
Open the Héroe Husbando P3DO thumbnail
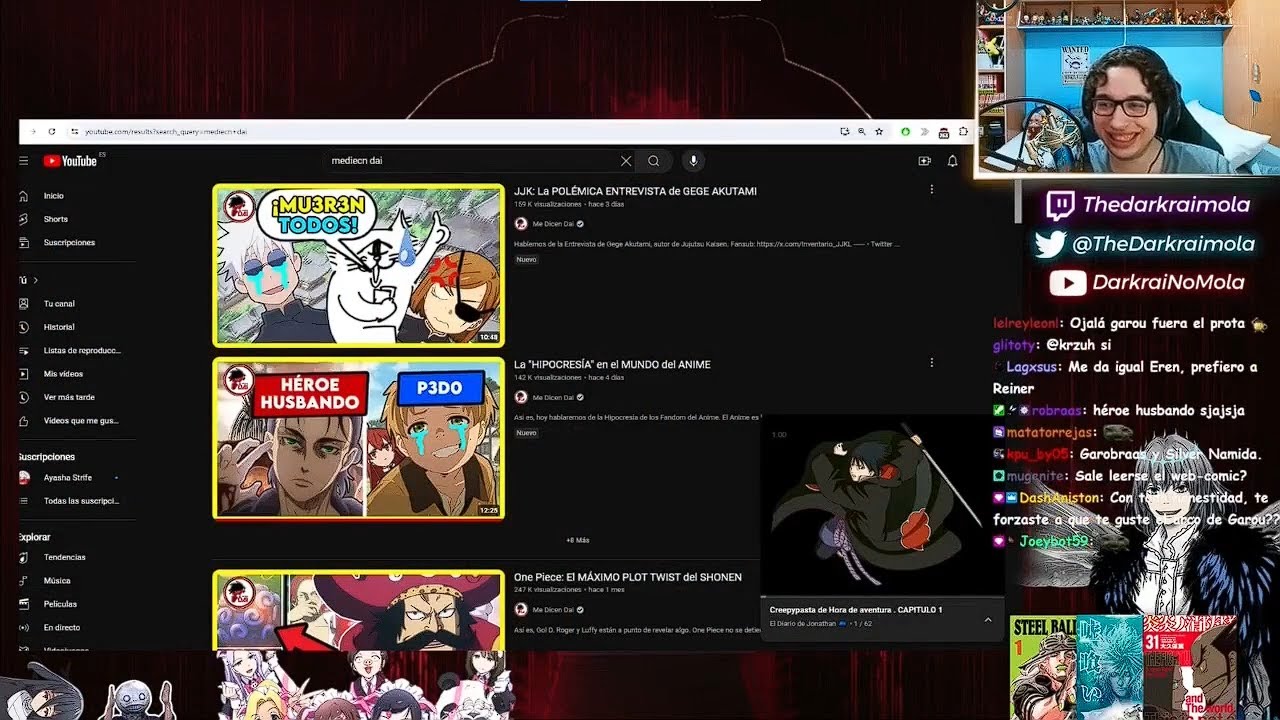[358, 439]
